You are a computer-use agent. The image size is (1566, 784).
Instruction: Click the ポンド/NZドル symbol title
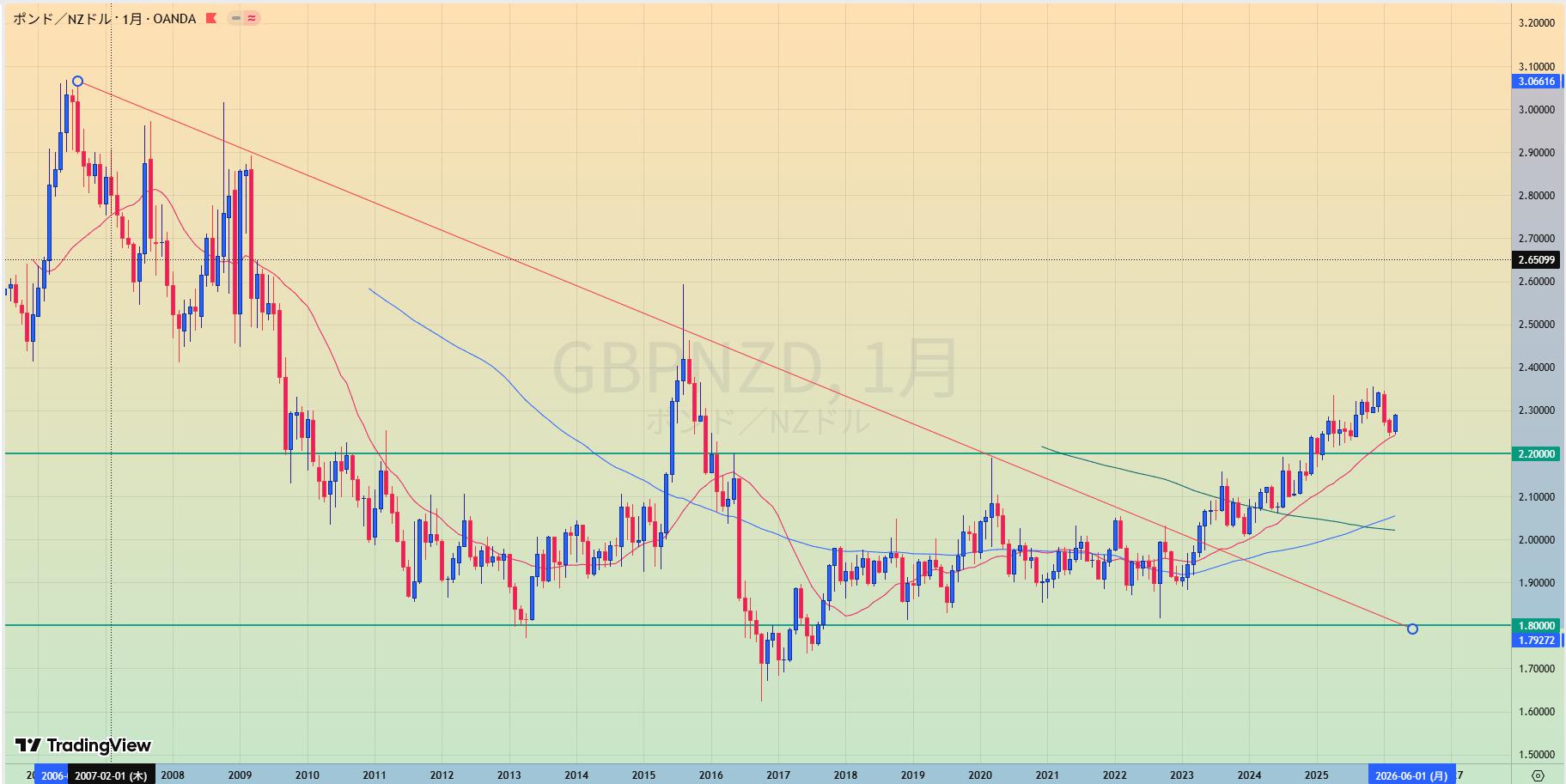62,18
